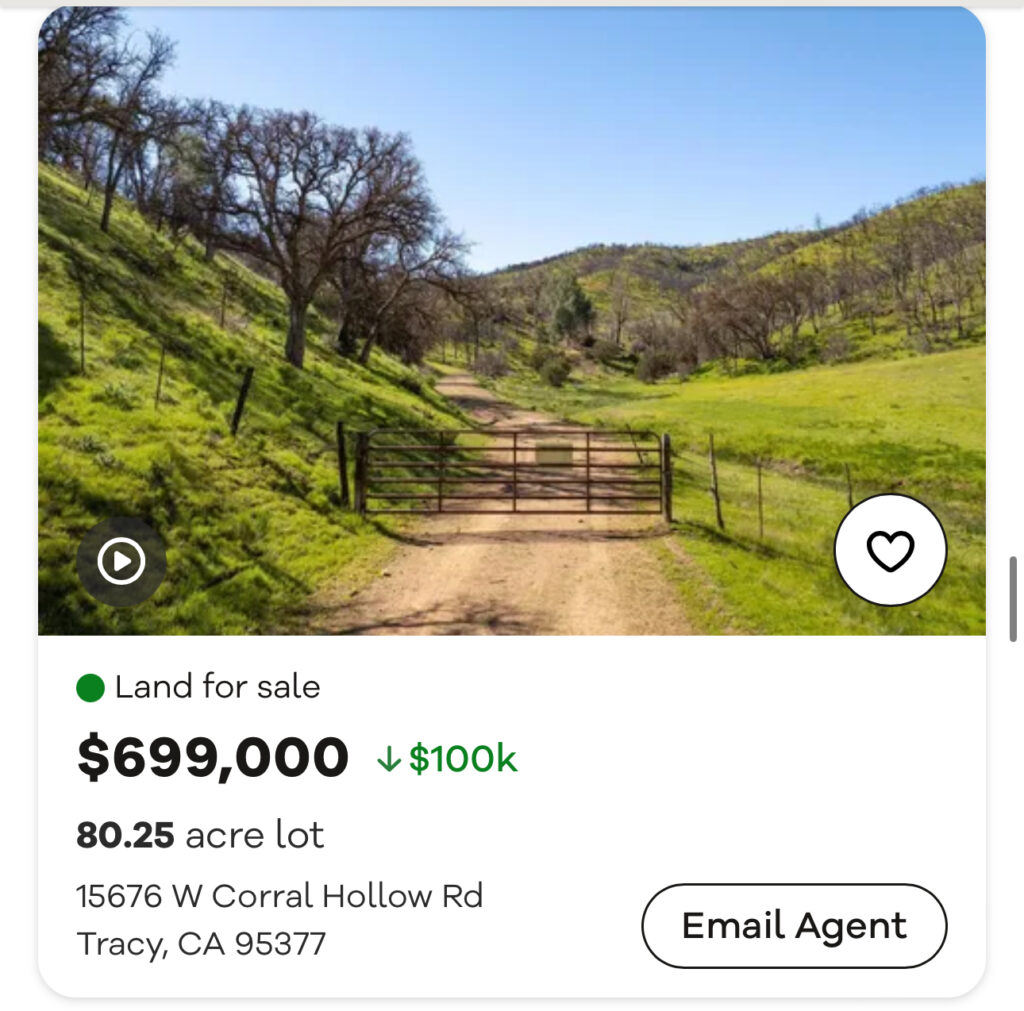Open the 15676 W Corral Hollow Rd address

[279, 895]
